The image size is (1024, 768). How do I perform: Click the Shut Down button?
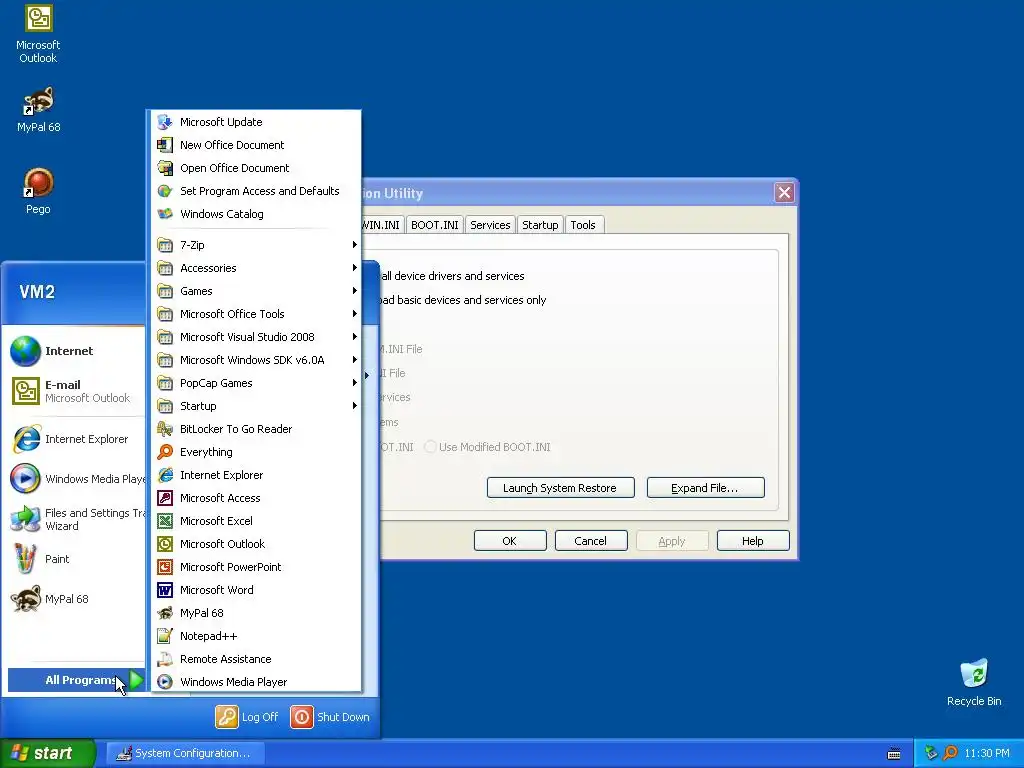coord(330,717)
